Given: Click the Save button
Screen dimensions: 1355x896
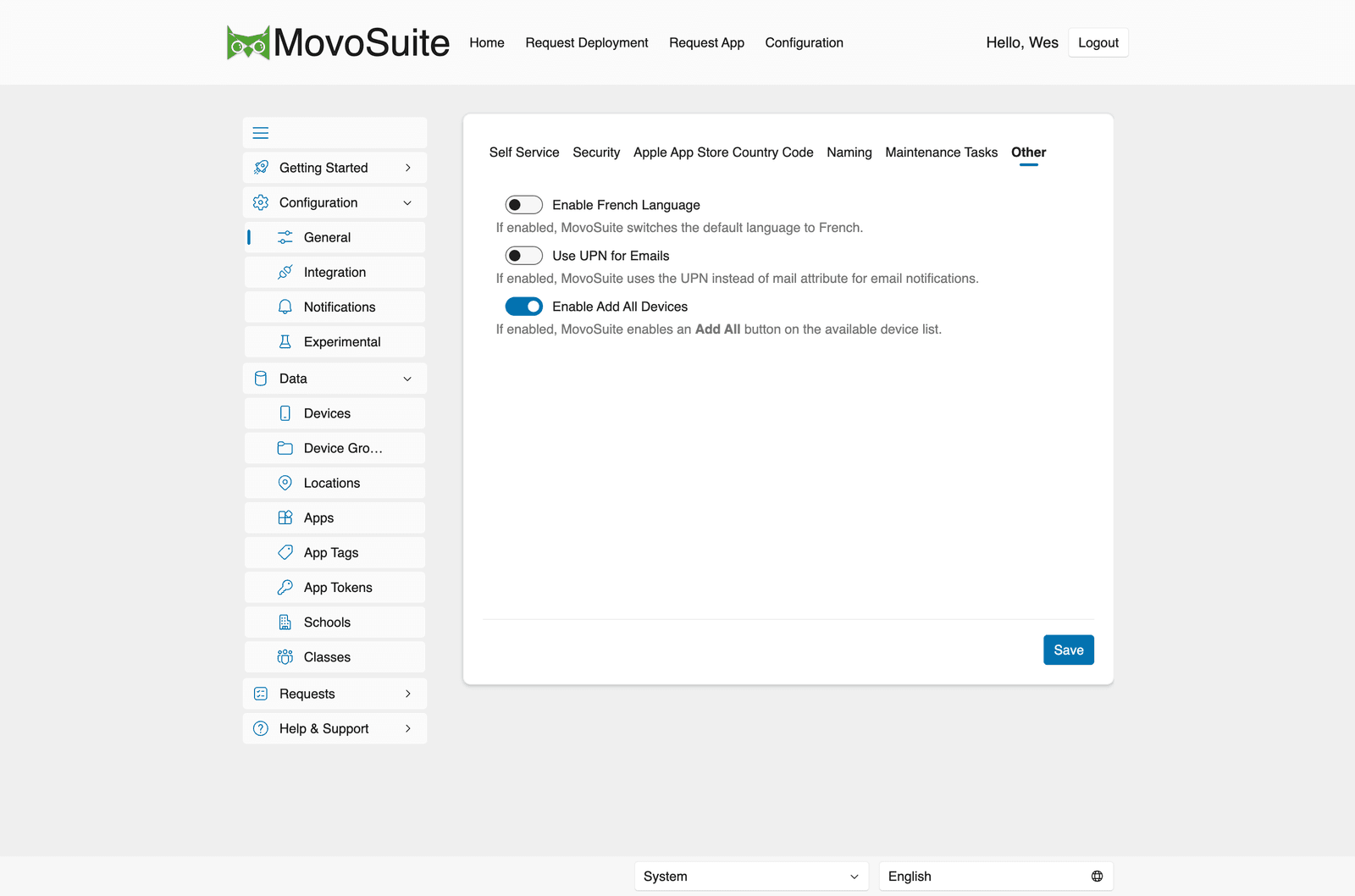Looking at the screenshot, I should point(1068,650).
